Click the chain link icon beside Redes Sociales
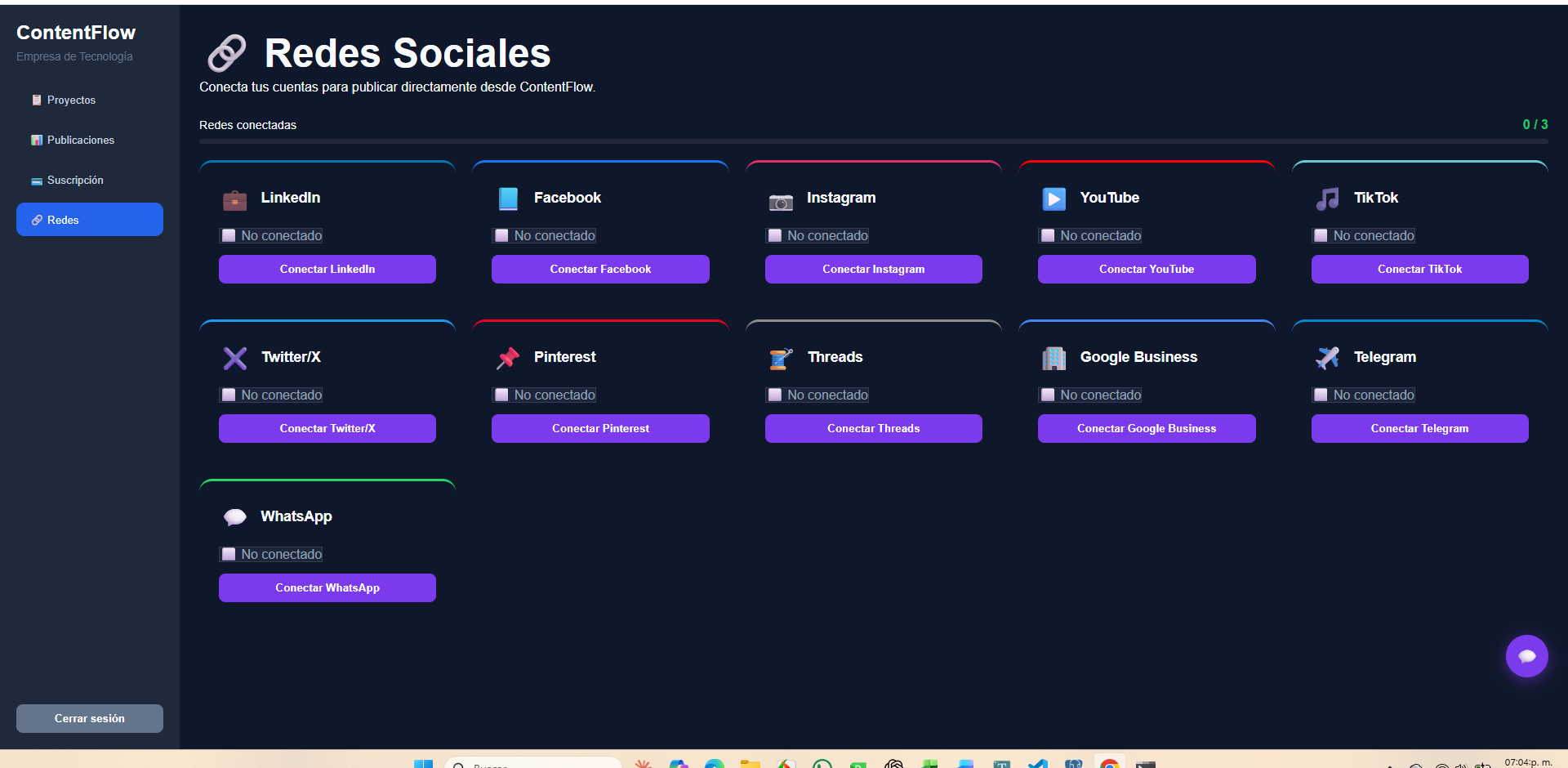 (227, 53)
